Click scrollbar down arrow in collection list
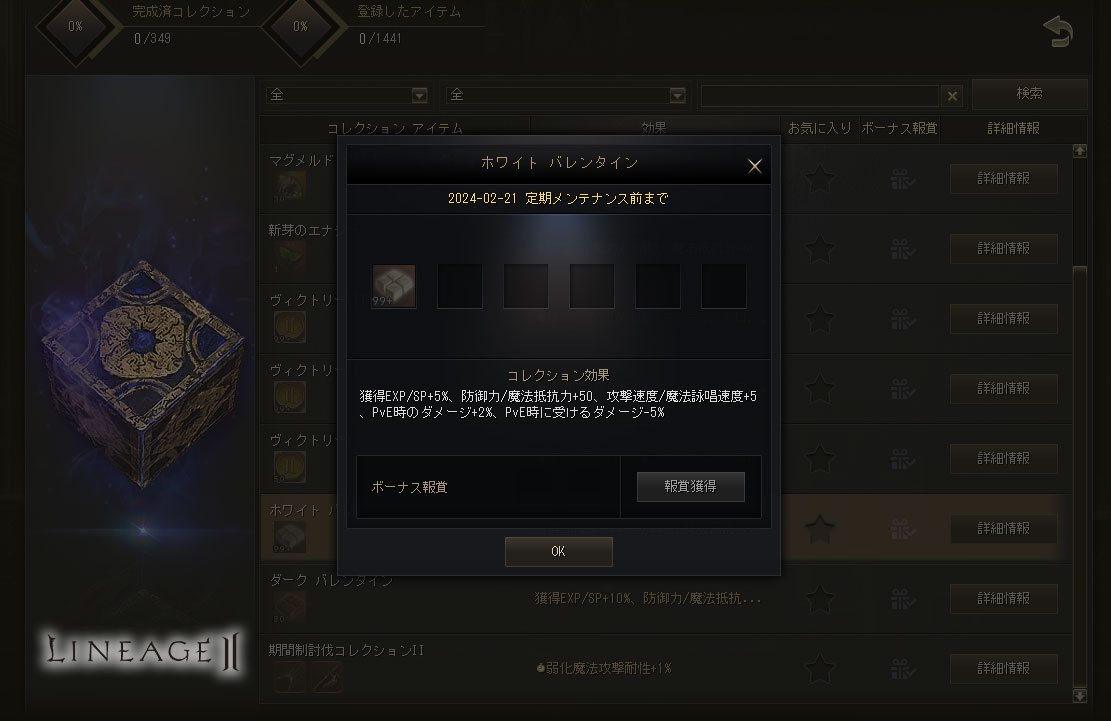Screen dimensions: 1111x721 point(1080,696)
